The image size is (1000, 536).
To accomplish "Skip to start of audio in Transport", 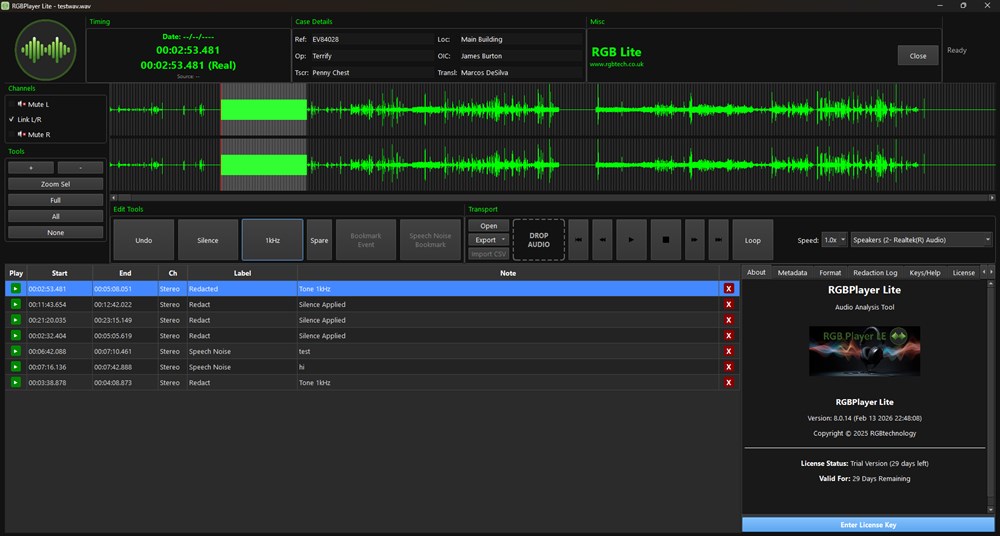I will 578,240.
